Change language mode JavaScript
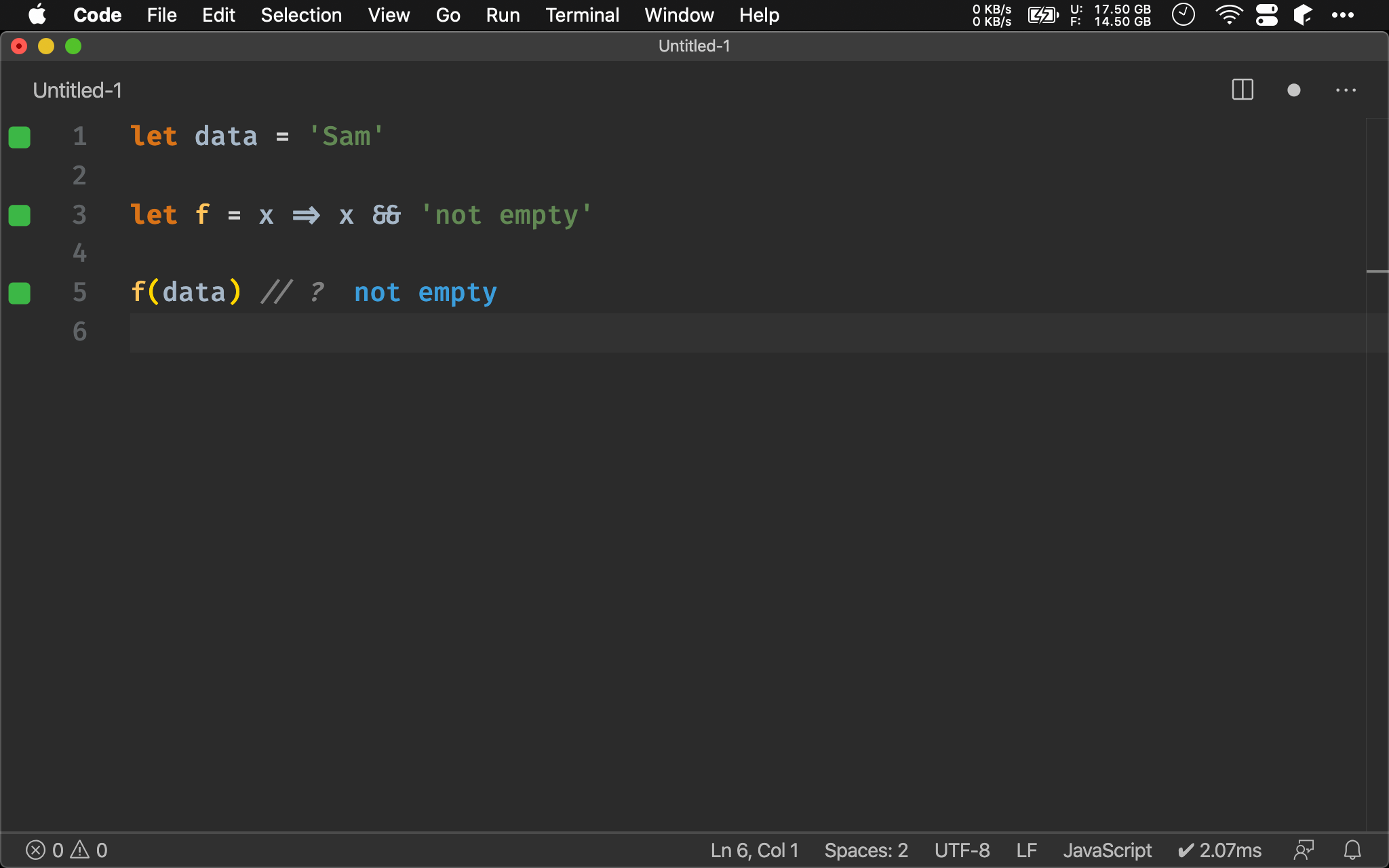 [x=1108, y=850]
